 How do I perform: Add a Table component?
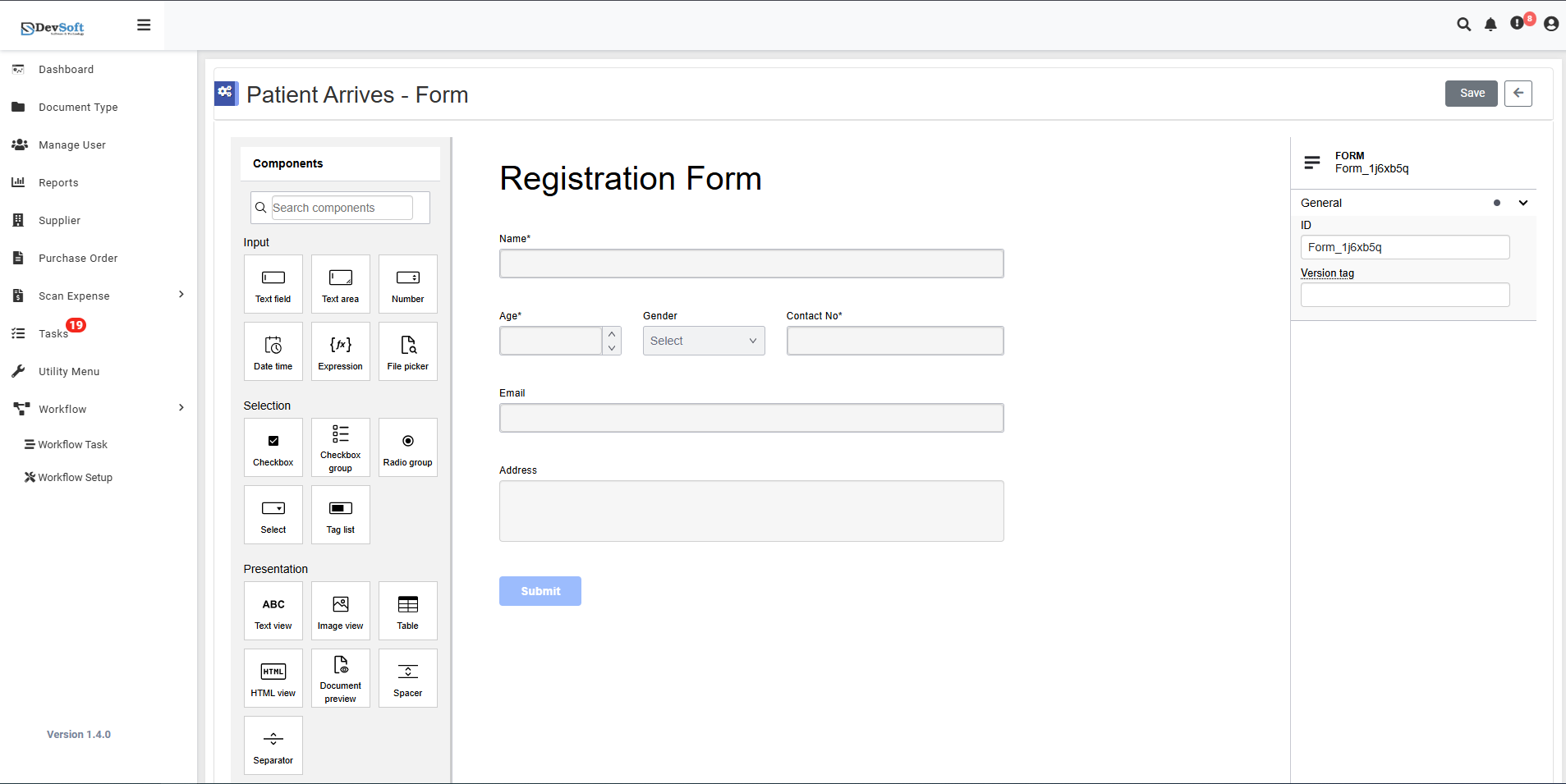407,611
